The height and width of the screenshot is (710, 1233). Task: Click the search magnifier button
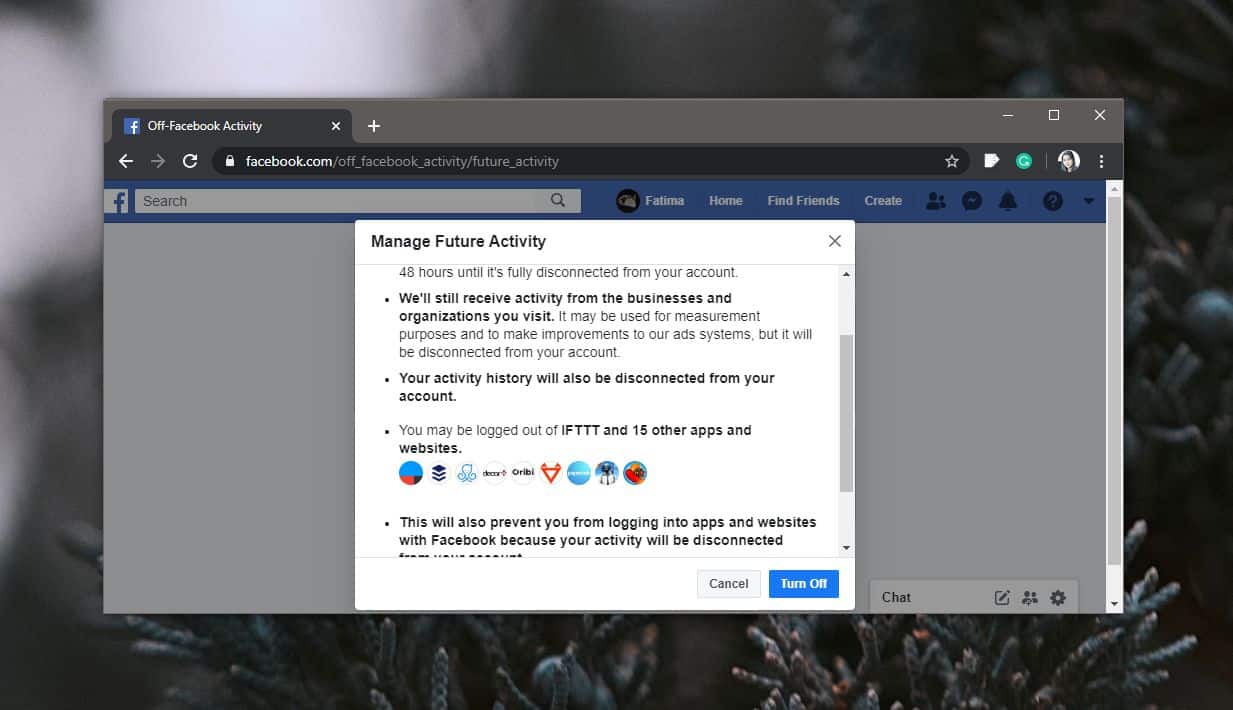pos(558,201)
